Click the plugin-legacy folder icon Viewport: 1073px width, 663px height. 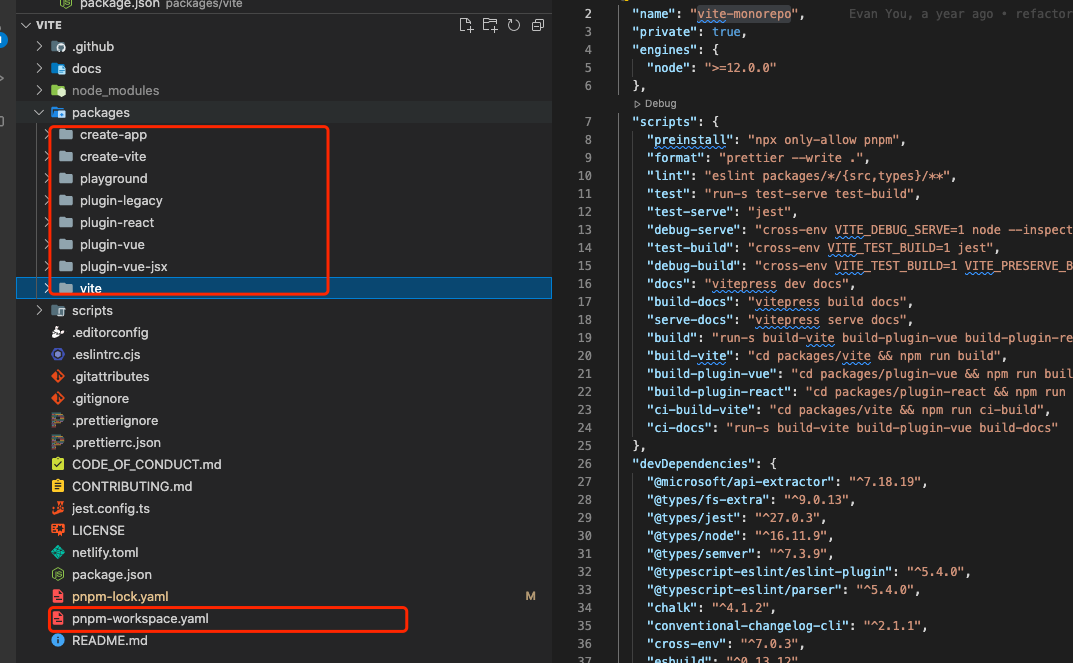click(66, 200)
